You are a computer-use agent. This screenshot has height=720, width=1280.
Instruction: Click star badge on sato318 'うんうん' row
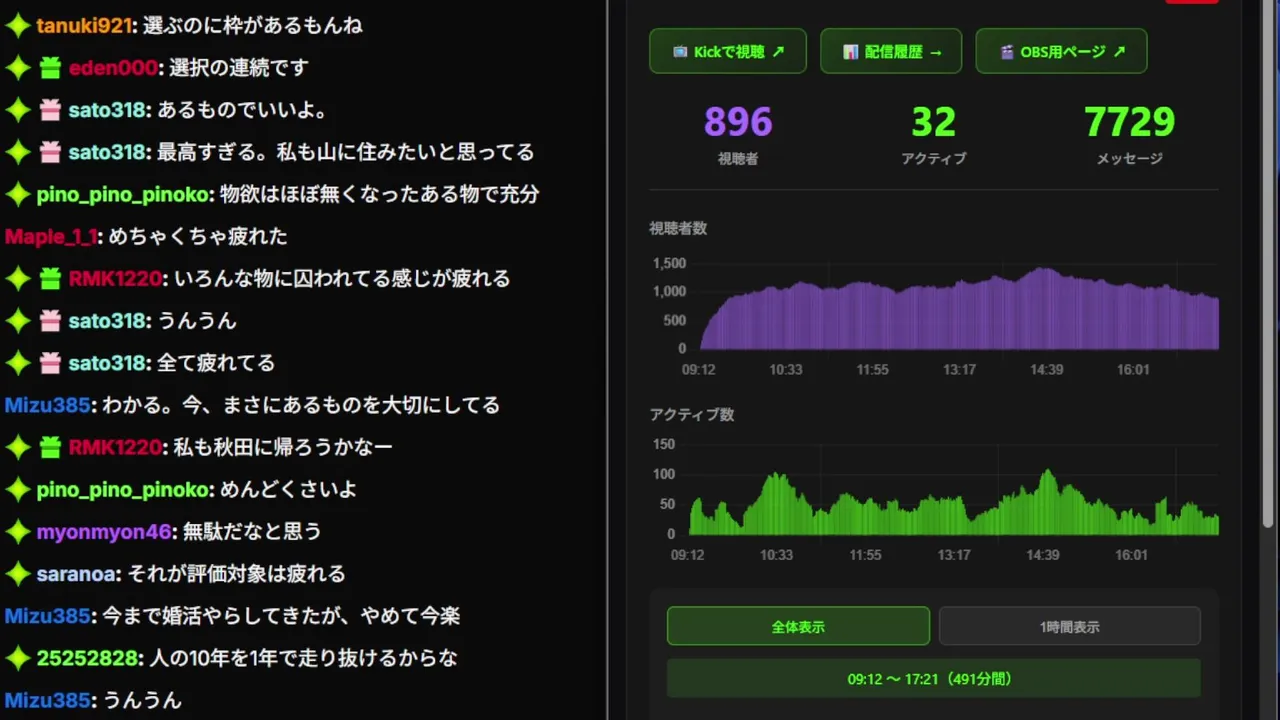pos(17,321)
